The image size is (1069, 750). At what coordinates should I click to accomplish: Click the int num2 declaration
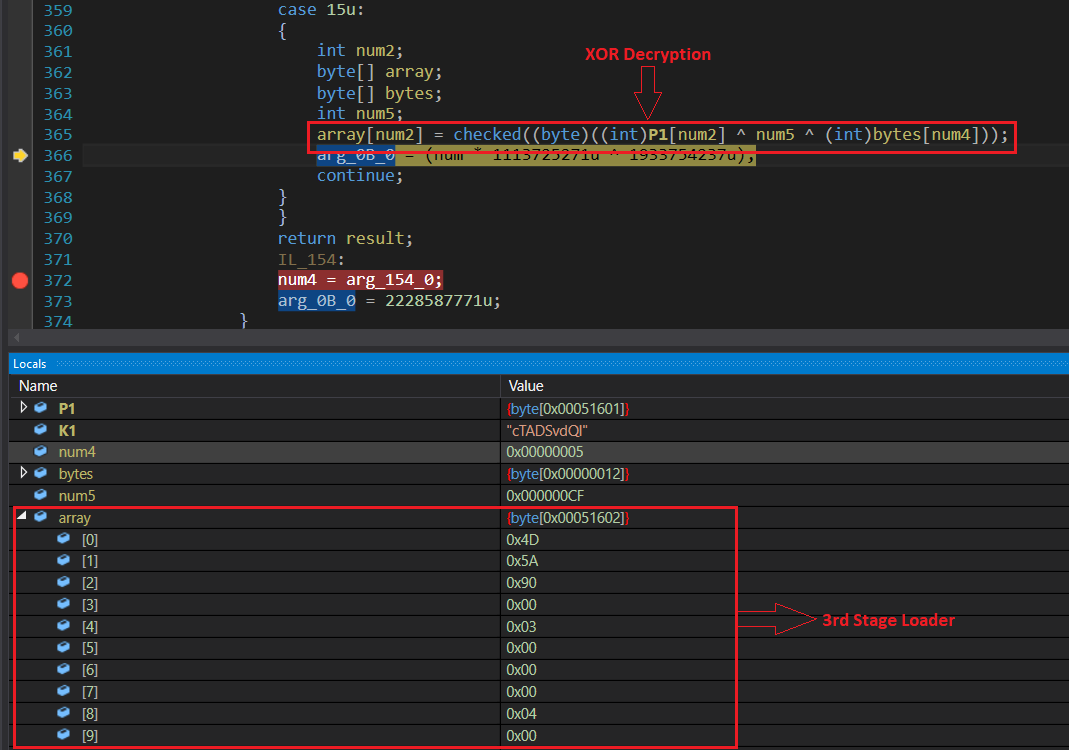pos(360,50)
